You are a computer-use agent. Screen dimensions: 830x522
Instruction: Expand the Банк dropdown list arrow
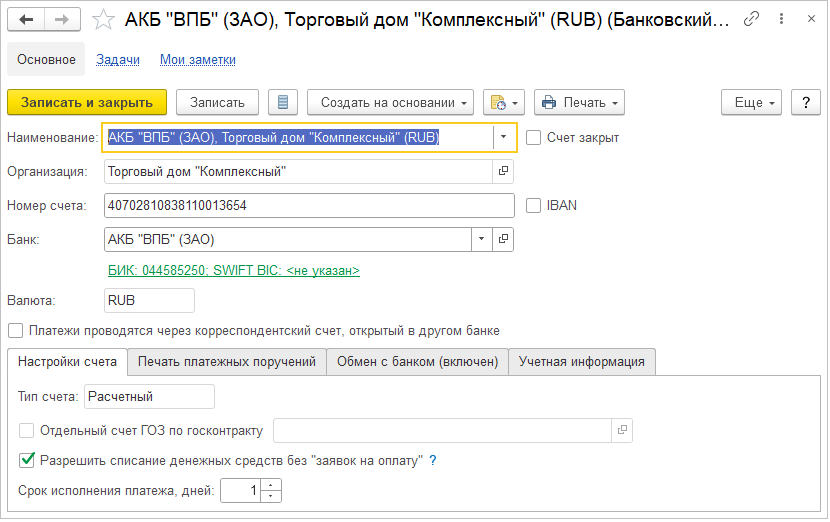click(481, 240)
